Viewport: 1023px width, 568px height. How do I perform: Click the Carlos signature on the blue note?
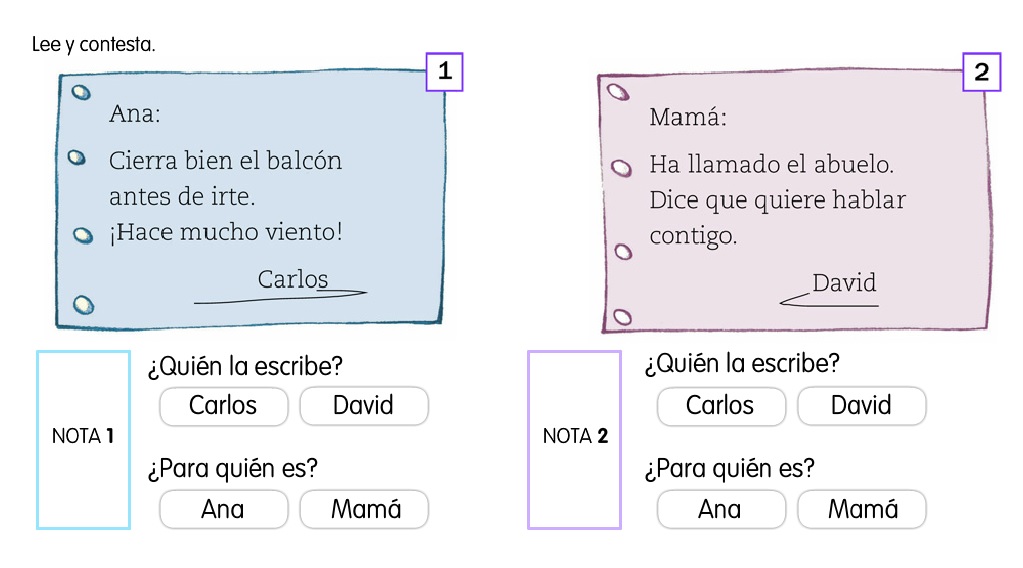coord(292,280)
